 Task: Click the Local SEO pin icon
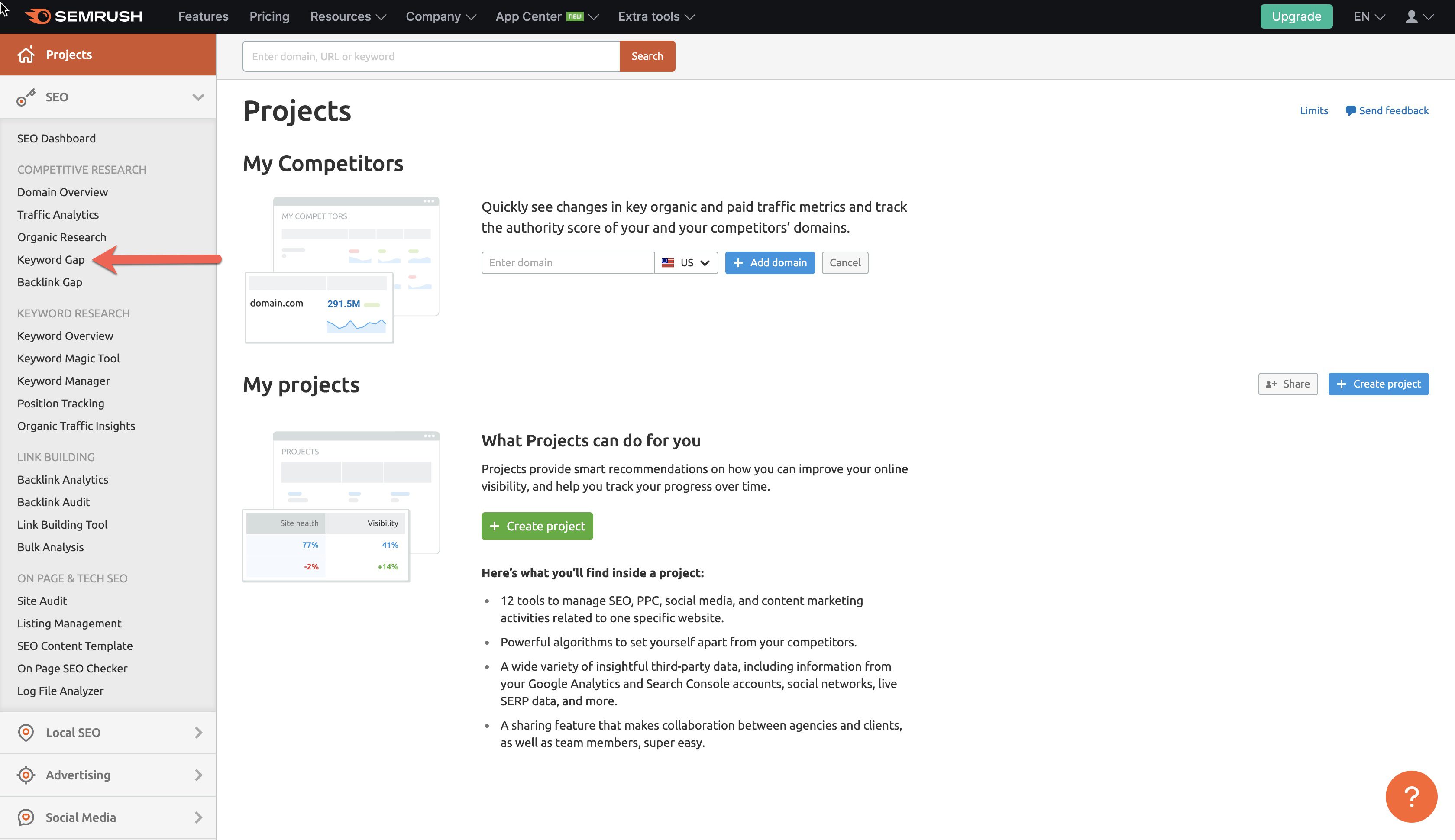coord(26,732)
